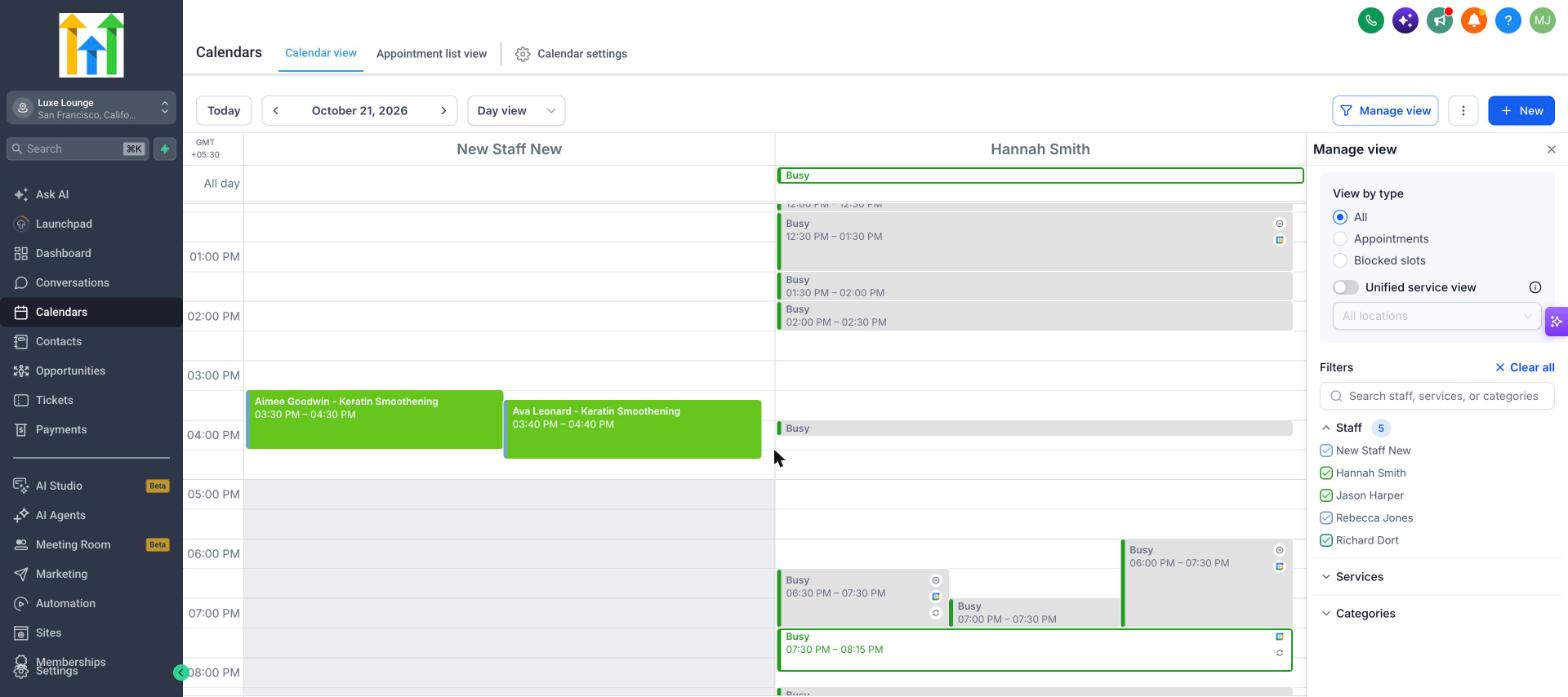Go to next day arrow
The width and height of the screenshot is (1568, 697).
[x=444, y=111]
